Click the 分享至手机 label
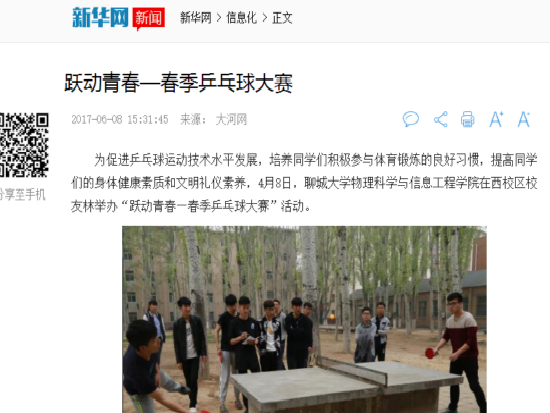This screenshot has width=550, height=413. pos(22,194)
